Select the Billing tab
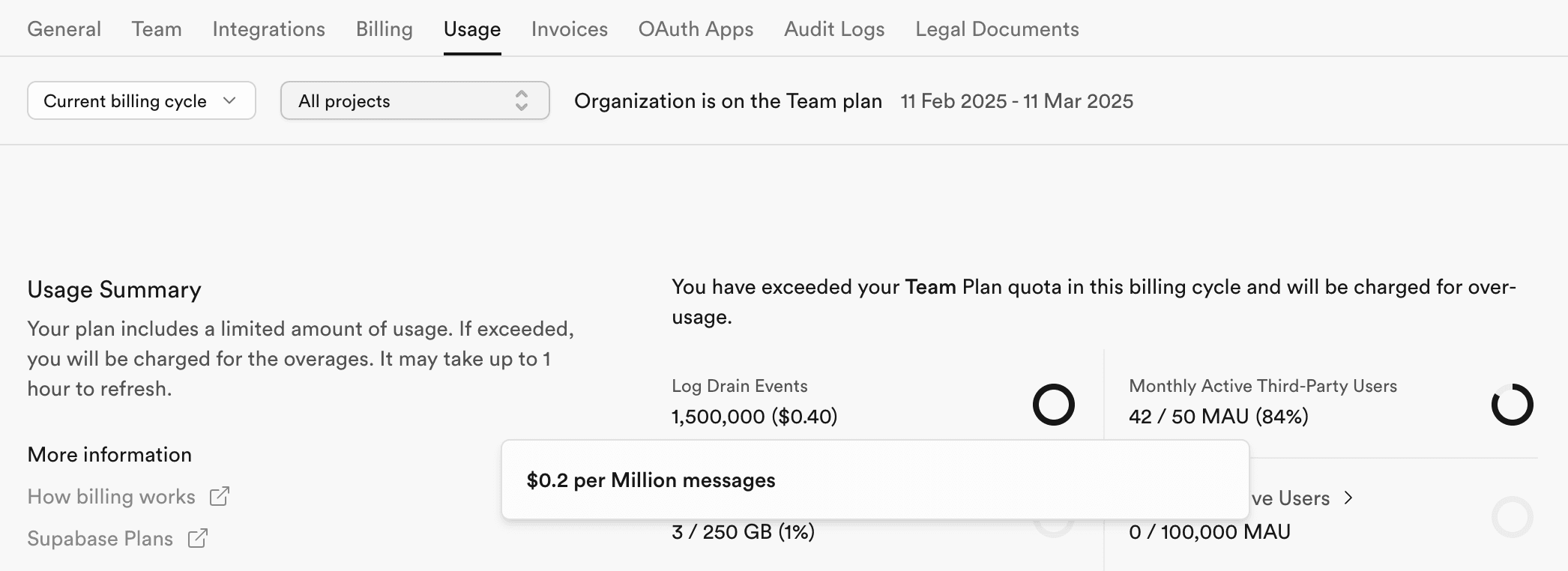 [384, 29]
